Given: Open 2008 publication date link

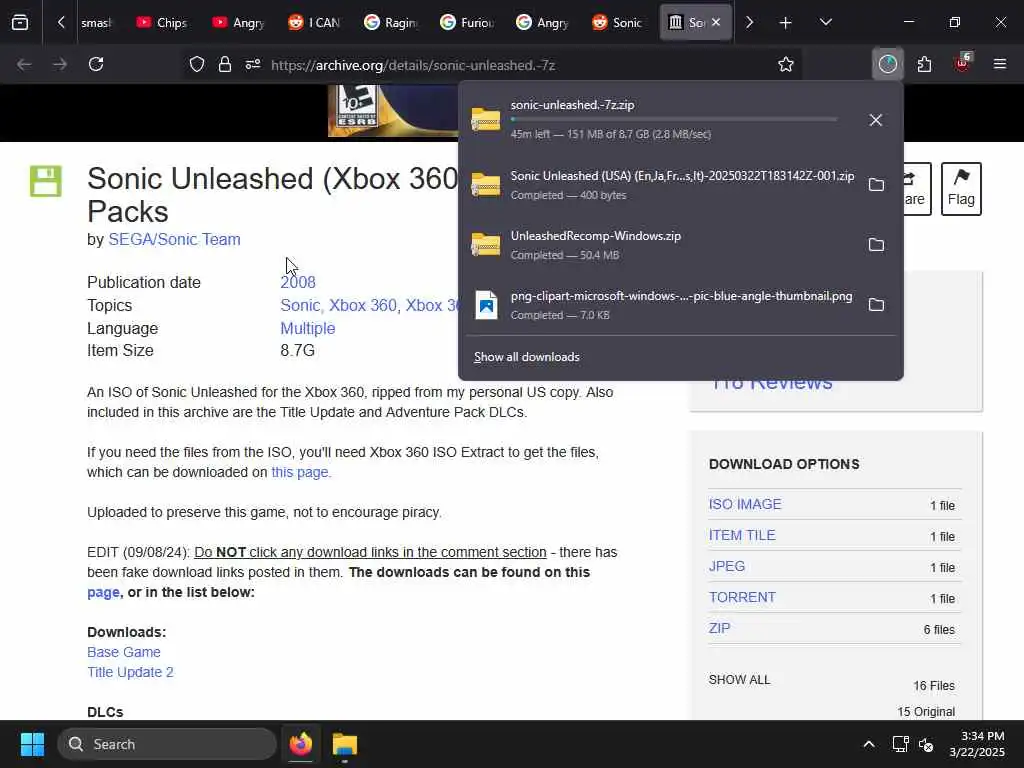Looking at the screenshot, I should (298, 282).
